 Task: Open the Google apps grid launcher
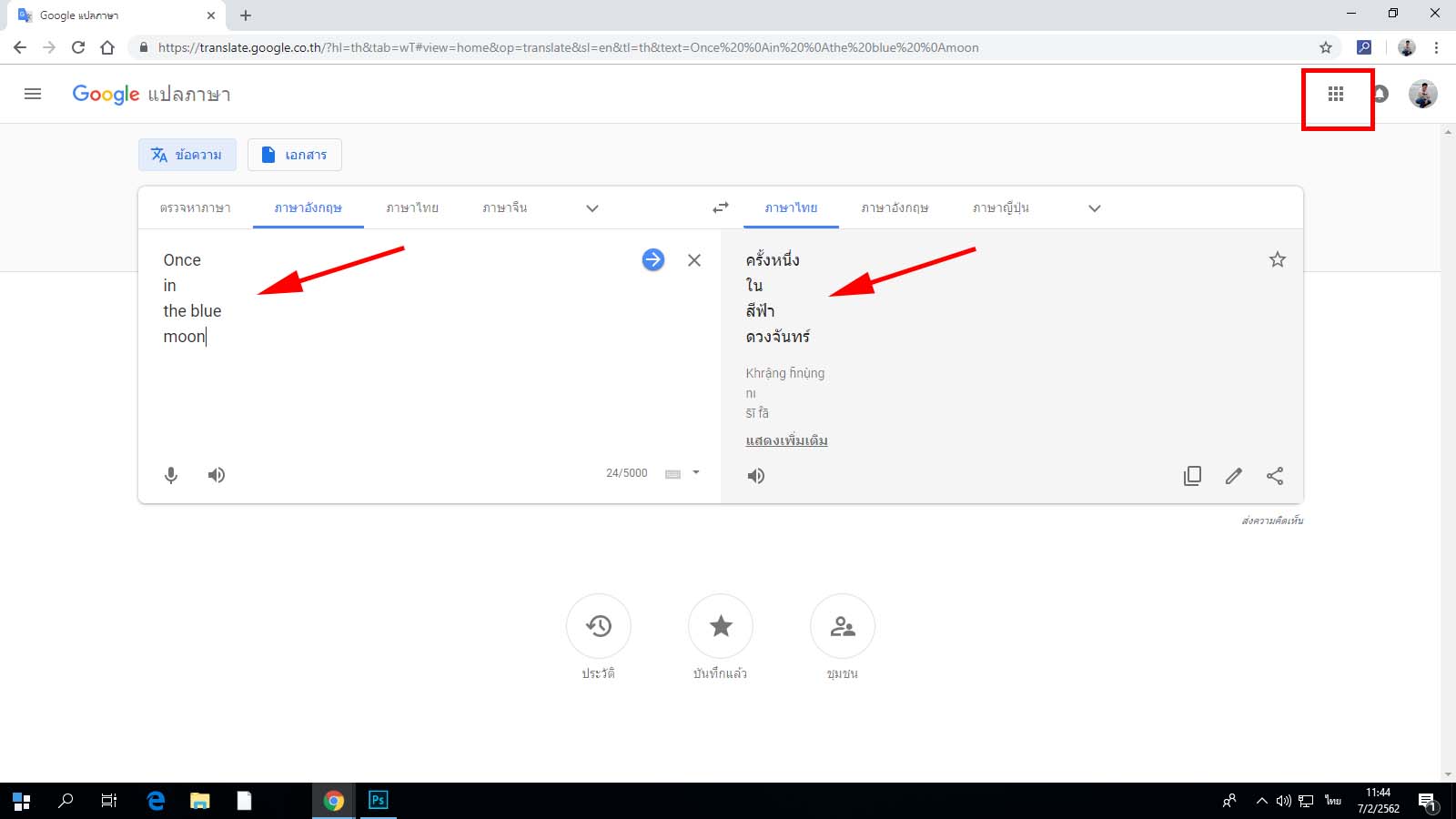click(1336, 94)
